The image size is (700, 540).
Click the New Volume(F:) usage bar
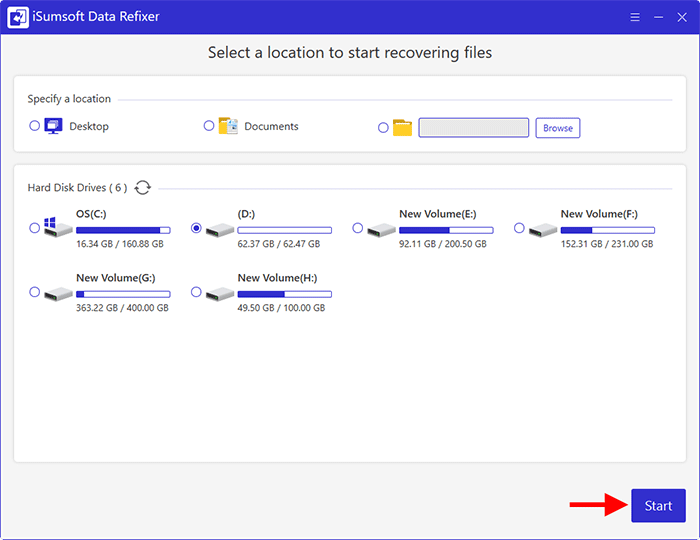pyautogui.click(x=608, y=230)
